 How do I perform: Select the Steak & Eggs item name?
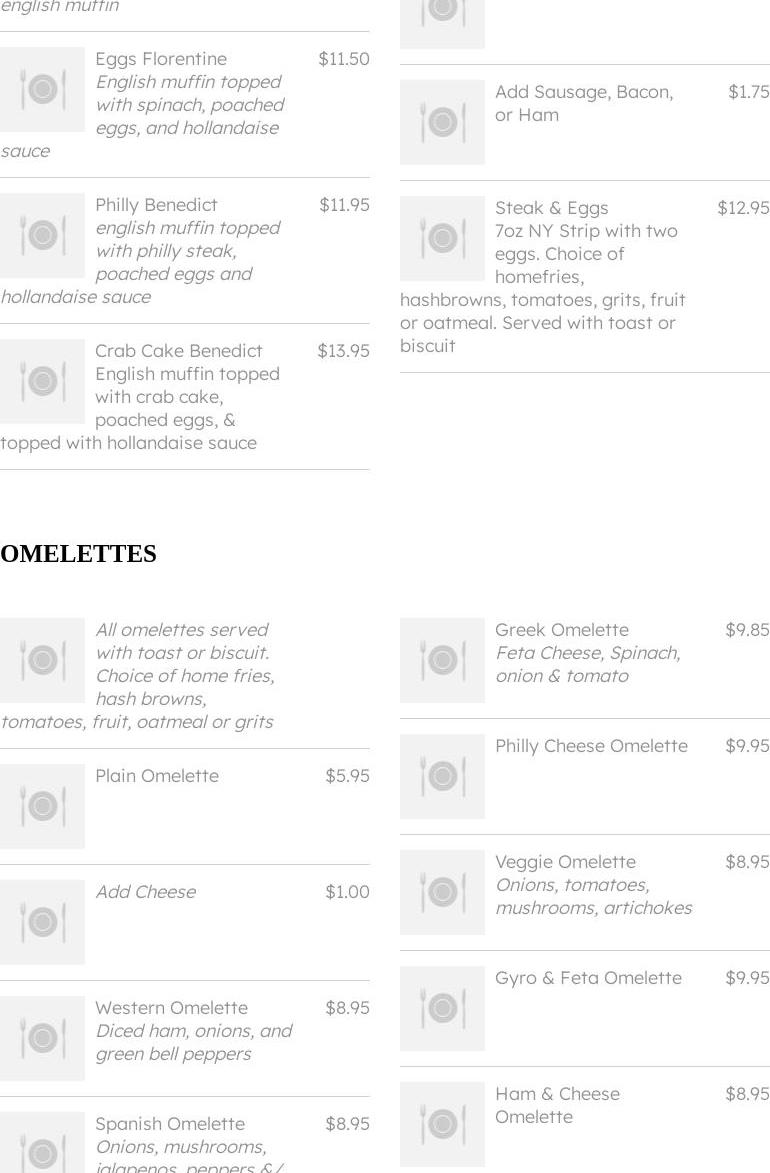551,208
